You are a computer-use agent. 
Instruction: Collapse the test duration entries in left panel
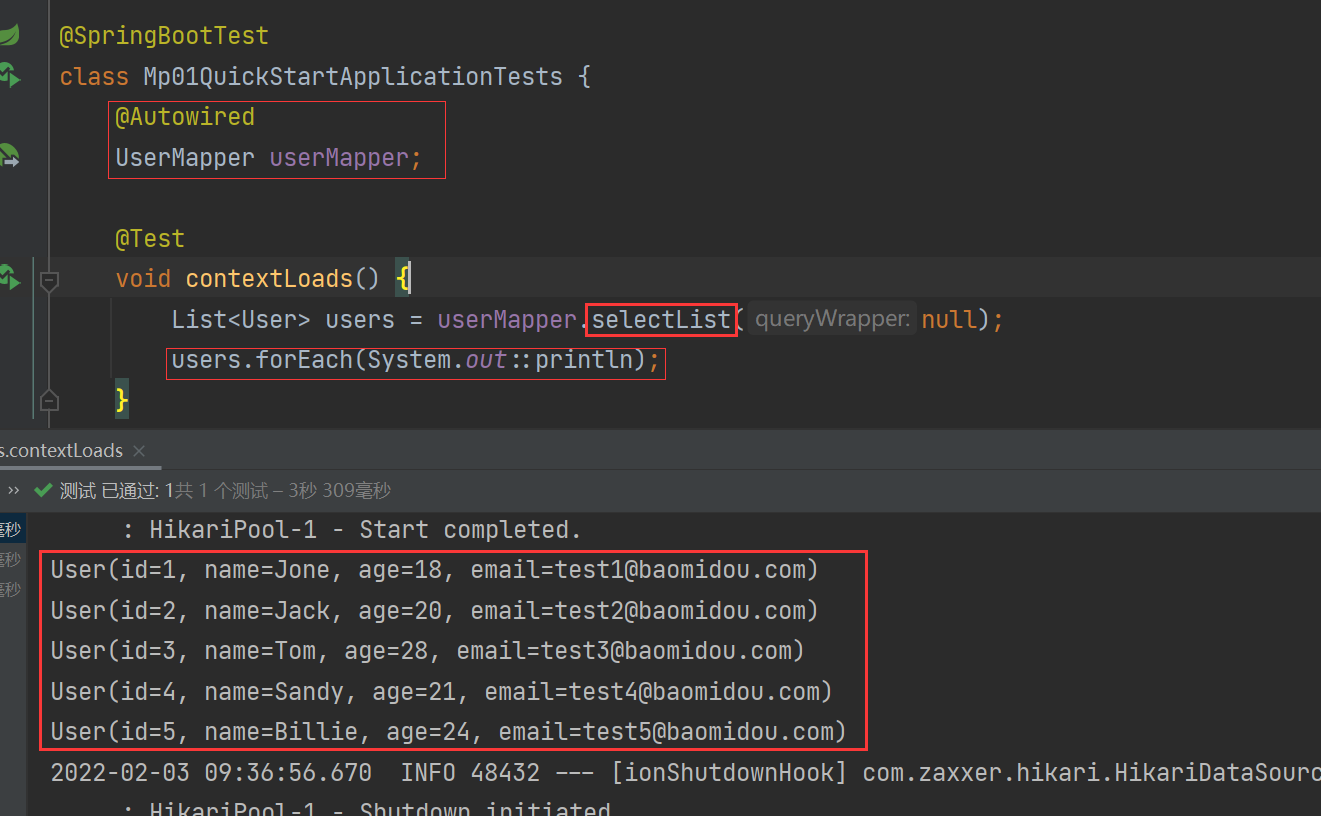[10, 560]
